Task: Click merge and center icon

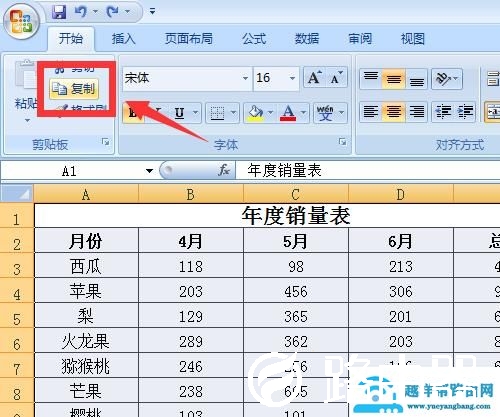Action: (492, 112)
